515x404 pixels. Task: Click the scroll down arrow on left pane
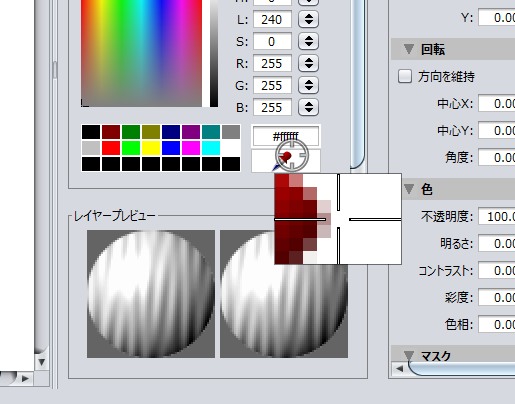click(42, 362)
